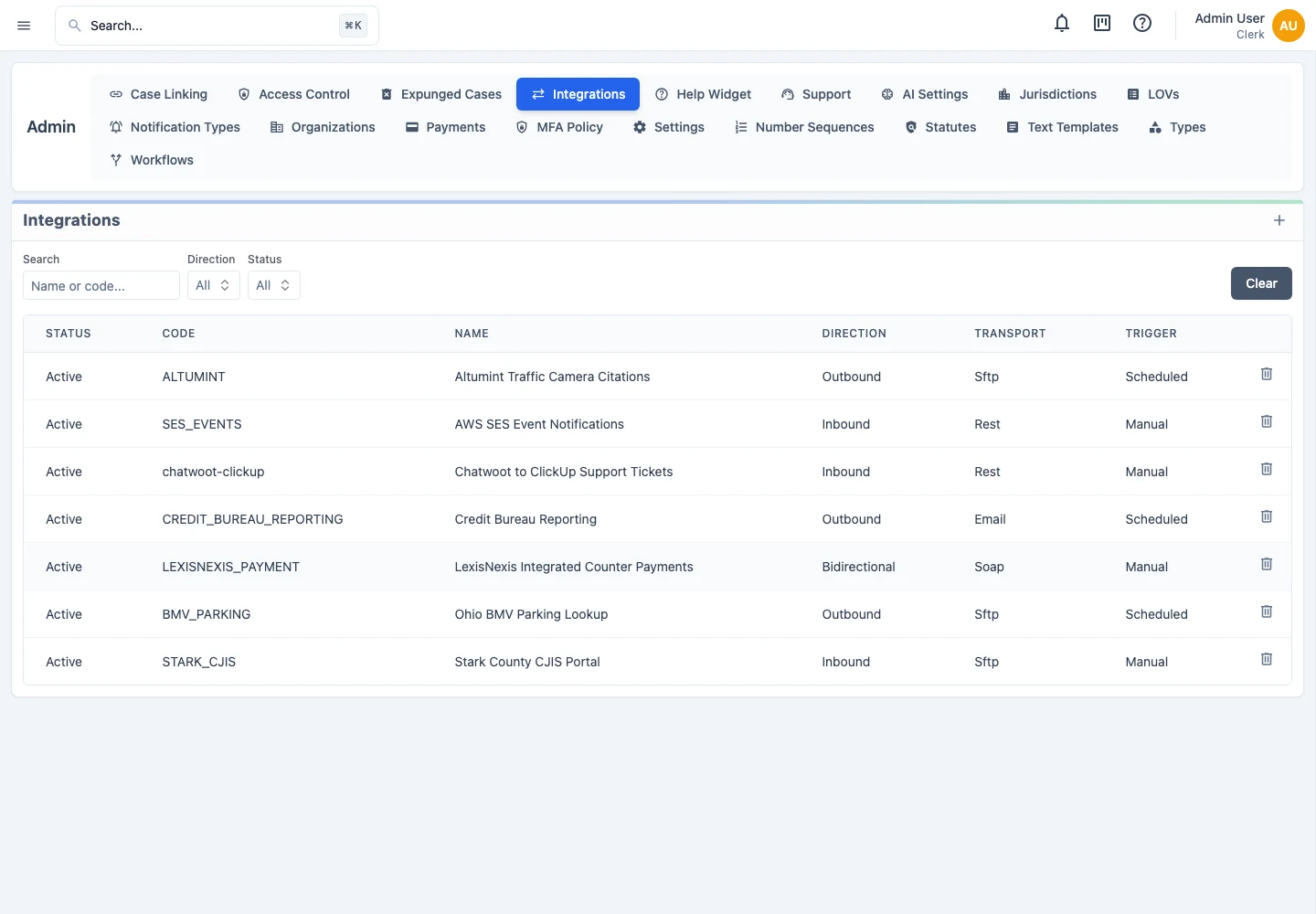1316x914 pixels.
Task: Open the Stark County CJIS Portal row
Action: tap(657, 662)
